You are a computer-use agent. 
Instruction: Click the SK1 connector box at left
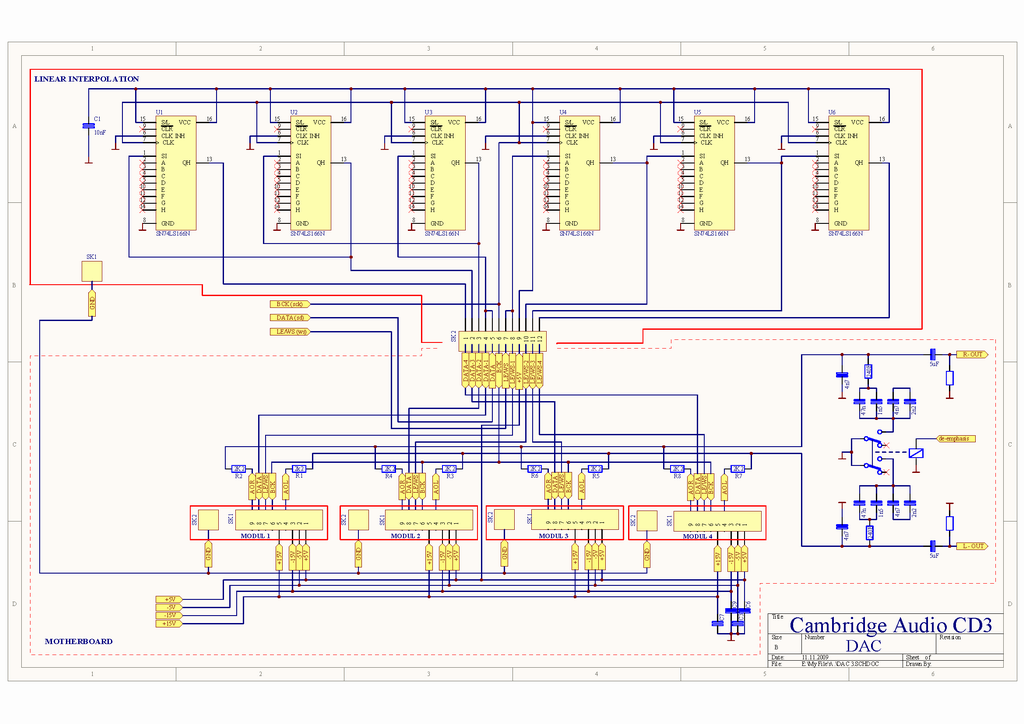(x=92, y=271)
